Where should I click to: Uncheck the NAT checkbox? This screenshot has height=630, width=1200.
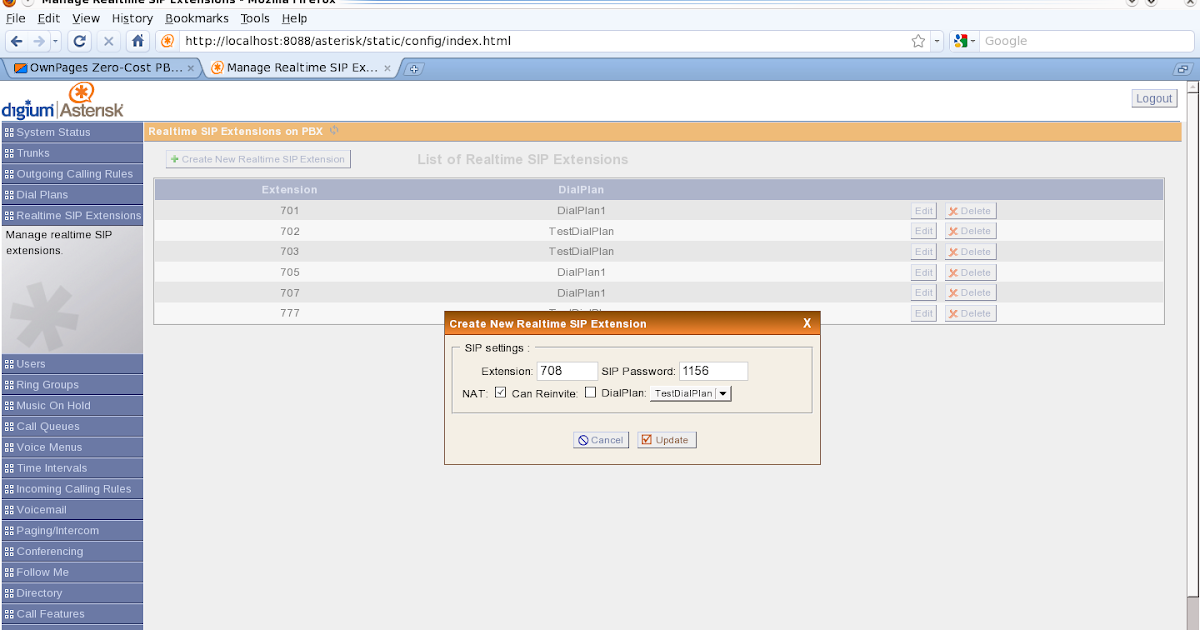500,392
